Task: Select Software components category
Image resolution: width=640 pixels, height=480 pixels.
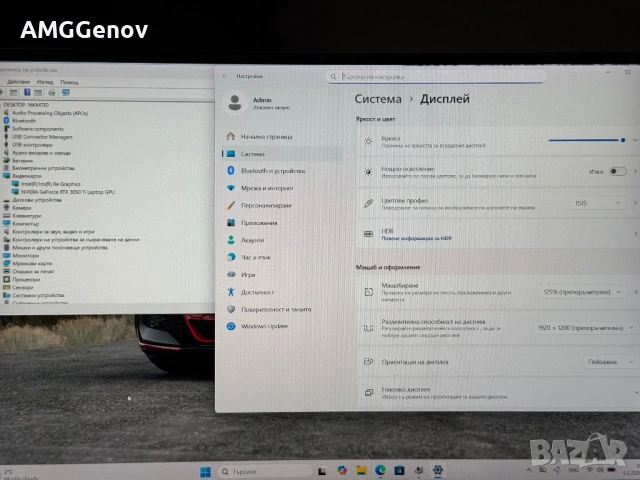Action: tap(38, 129)
